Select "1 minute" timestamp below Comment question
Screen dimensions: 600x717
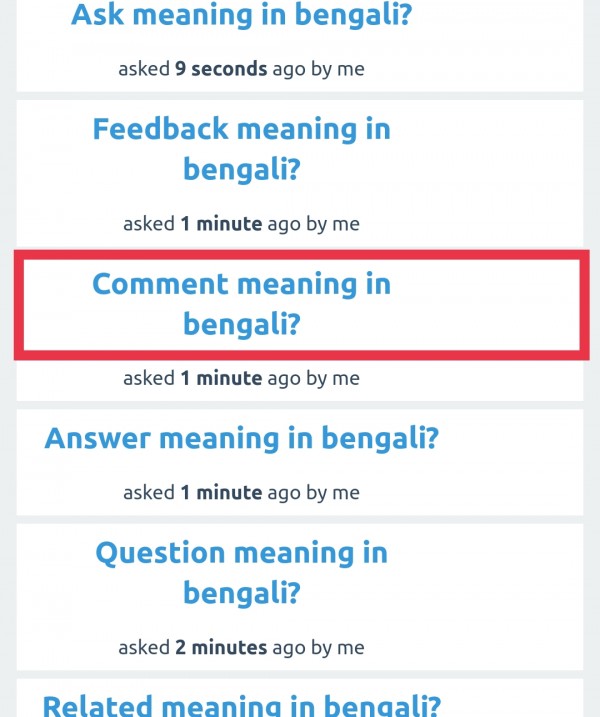pyautogui.click(x=221, y=378)
